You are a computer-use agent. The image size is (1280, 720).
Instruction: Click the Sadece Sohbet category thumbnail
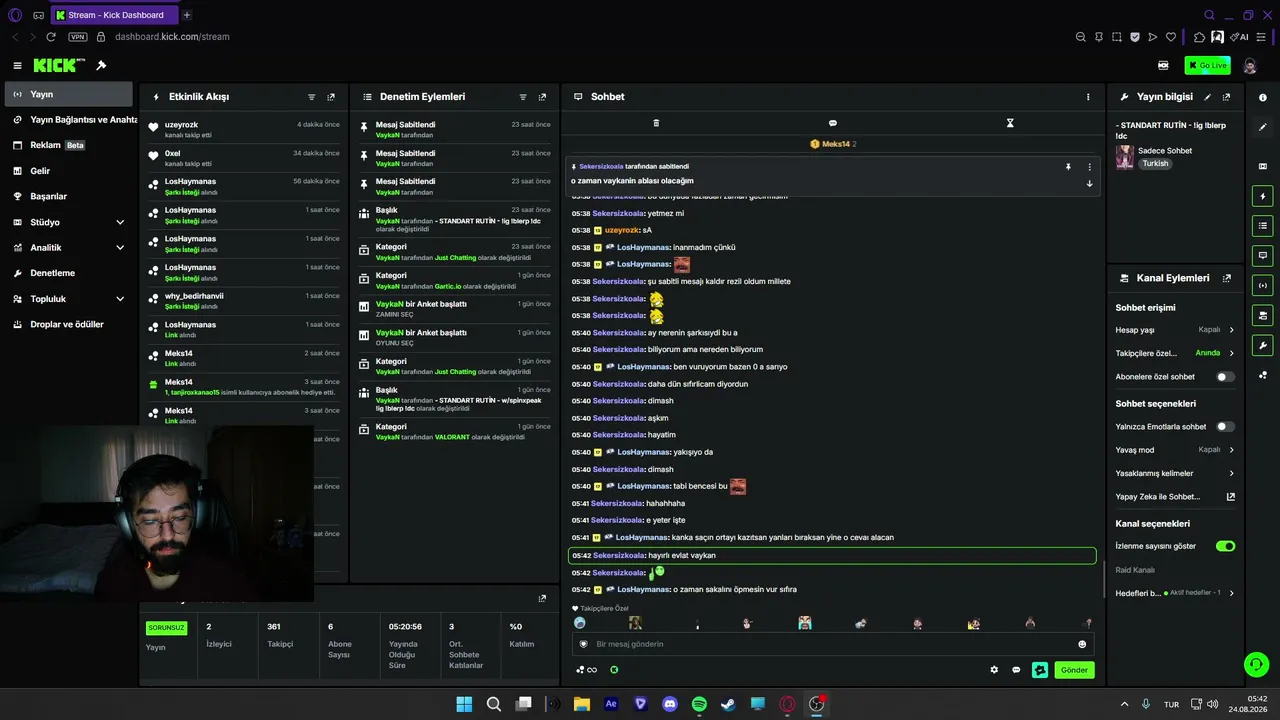(1125, 157)
